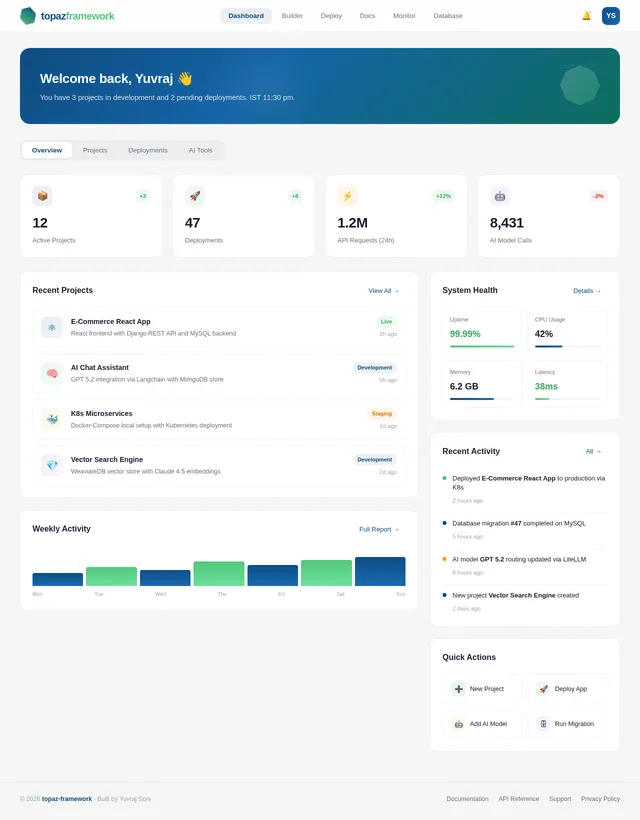The width and height of the screenshot is (640, 820).
Task: Click the New Project quick action
Action: [x=482, y=689]
